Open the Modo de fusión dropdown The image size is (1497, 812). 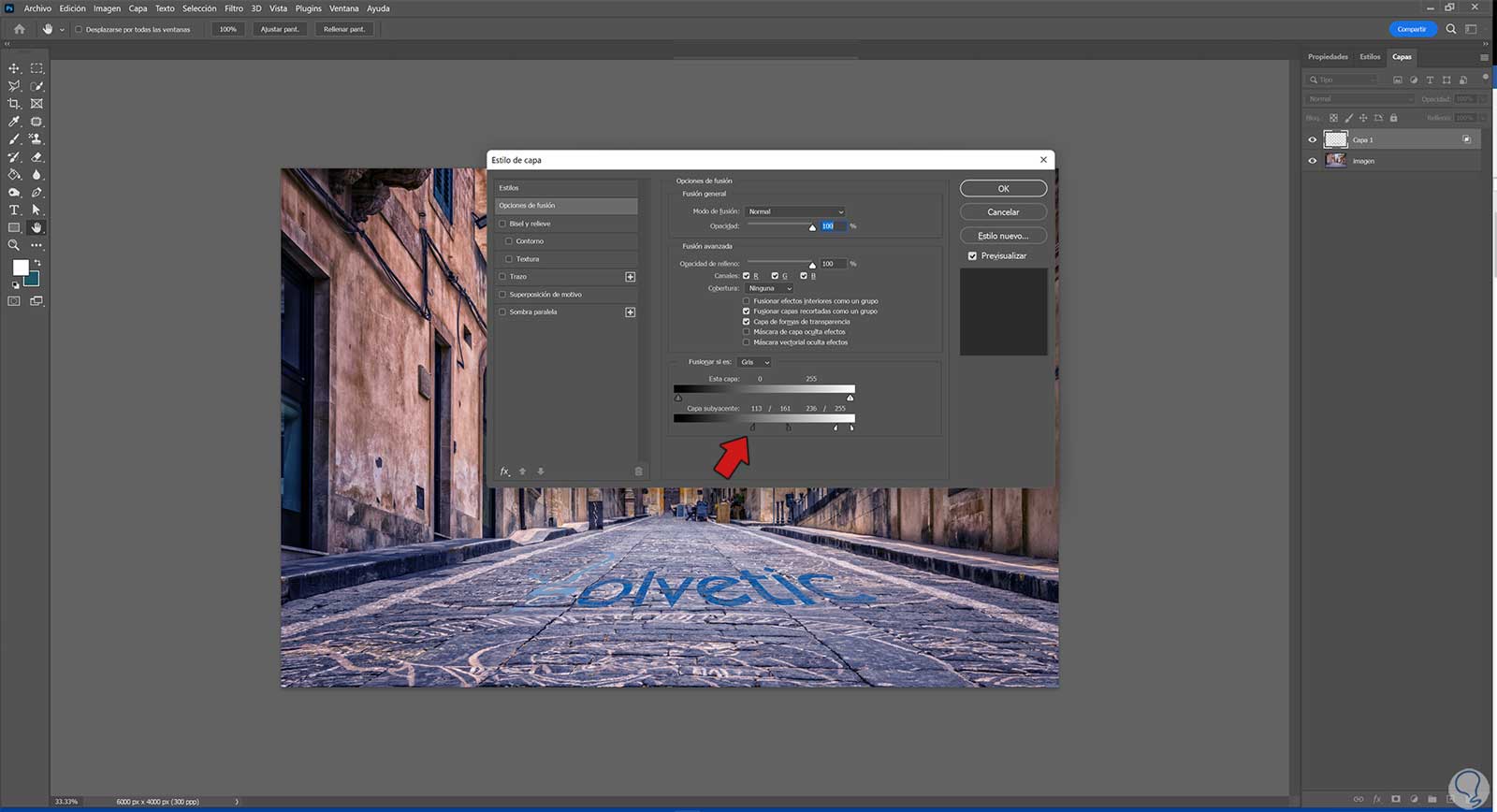[795, 211]
